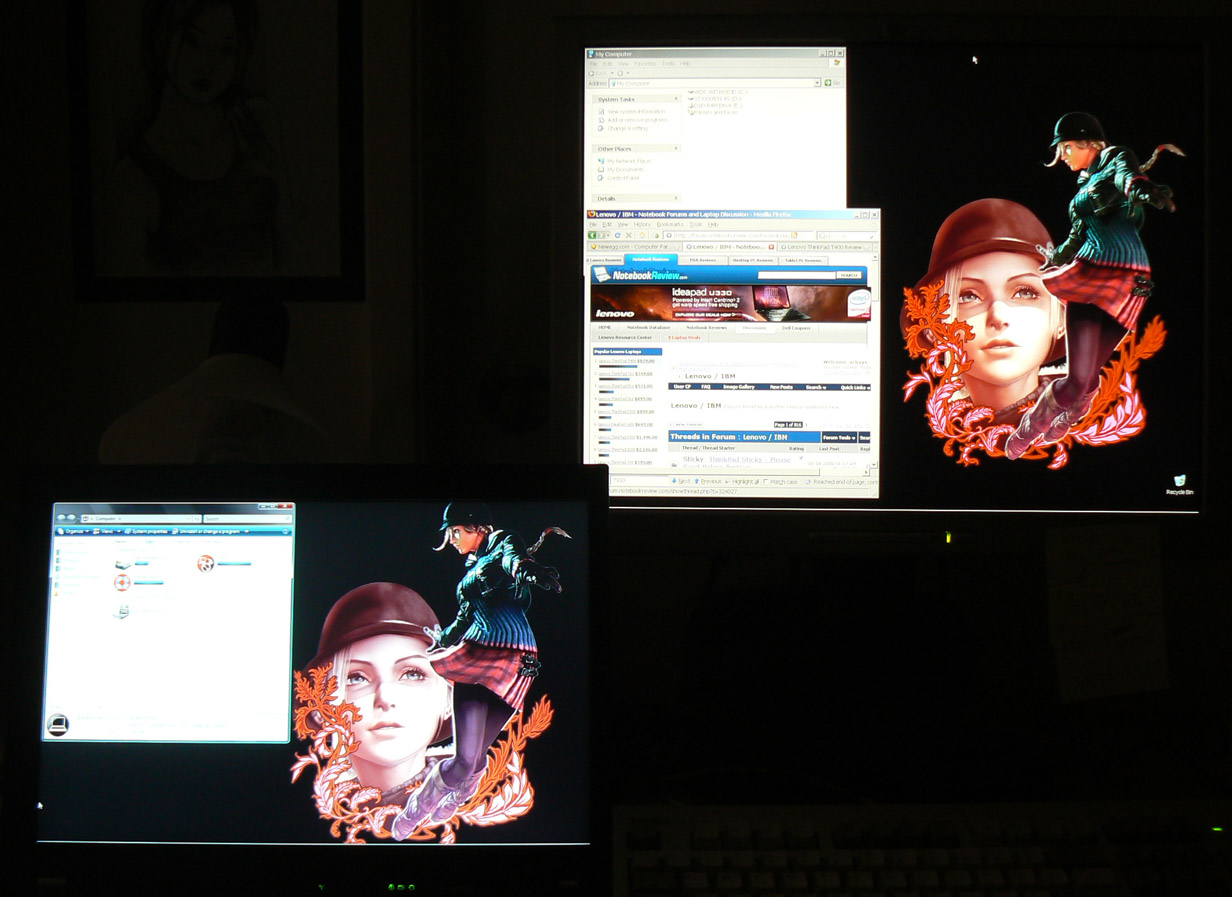Click the Lenovo Ideapad U330 banner ad

click(x=730, y=303)
